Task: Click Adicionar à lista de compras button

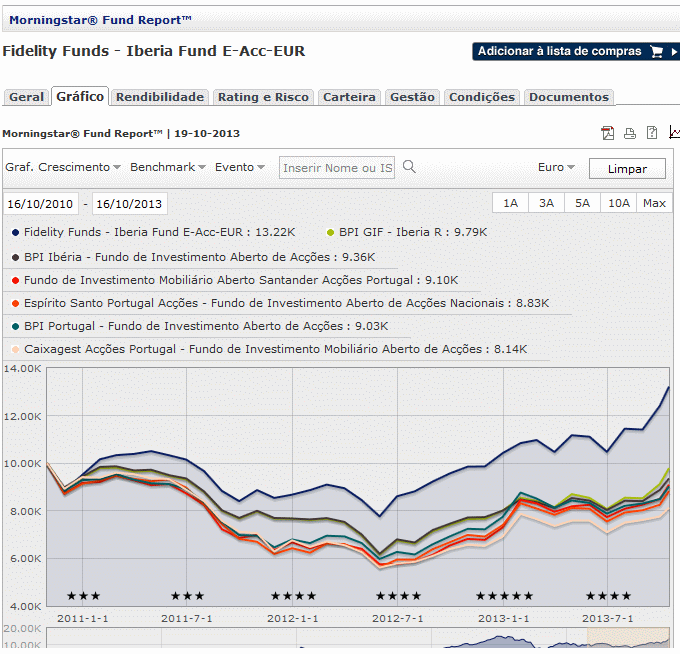Action: pos(576,52)
